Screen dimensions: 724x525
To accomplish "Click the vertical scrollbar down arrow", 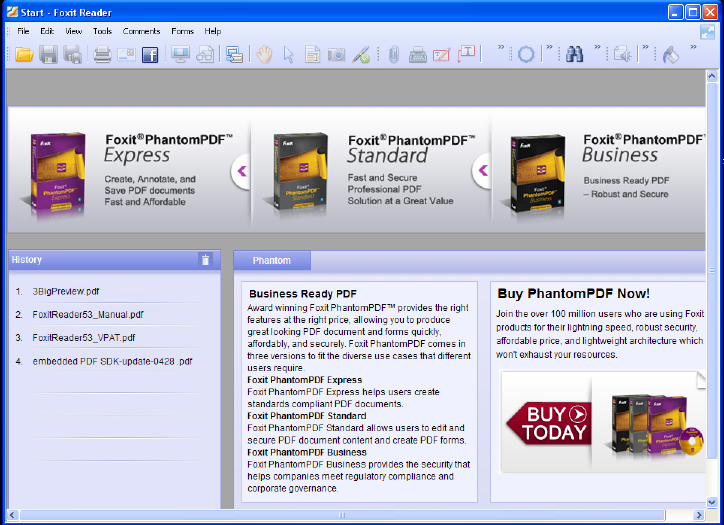I will [712, 502].
